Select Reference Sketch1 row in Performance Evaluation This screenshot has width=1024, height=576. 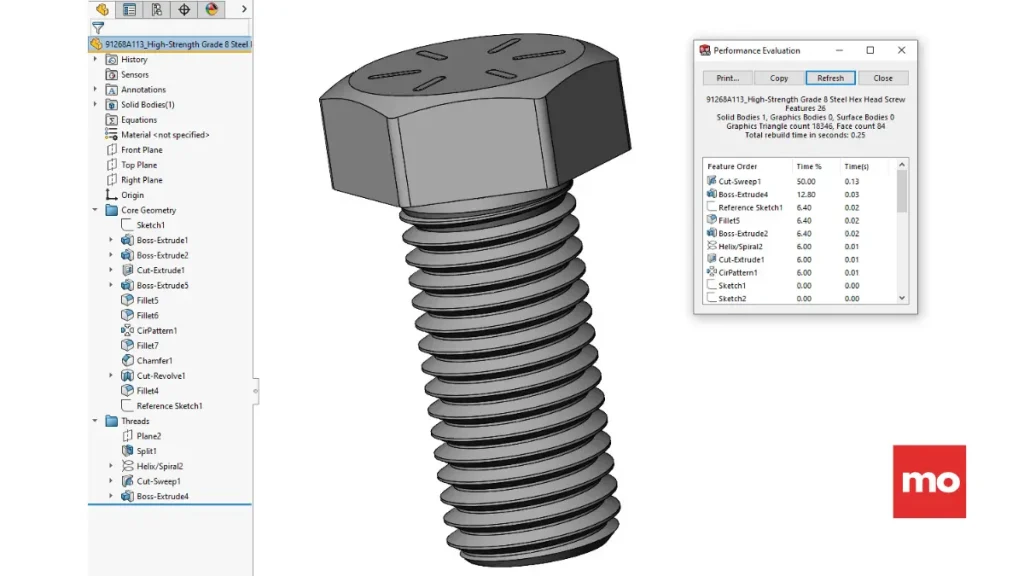click(799, 208)
